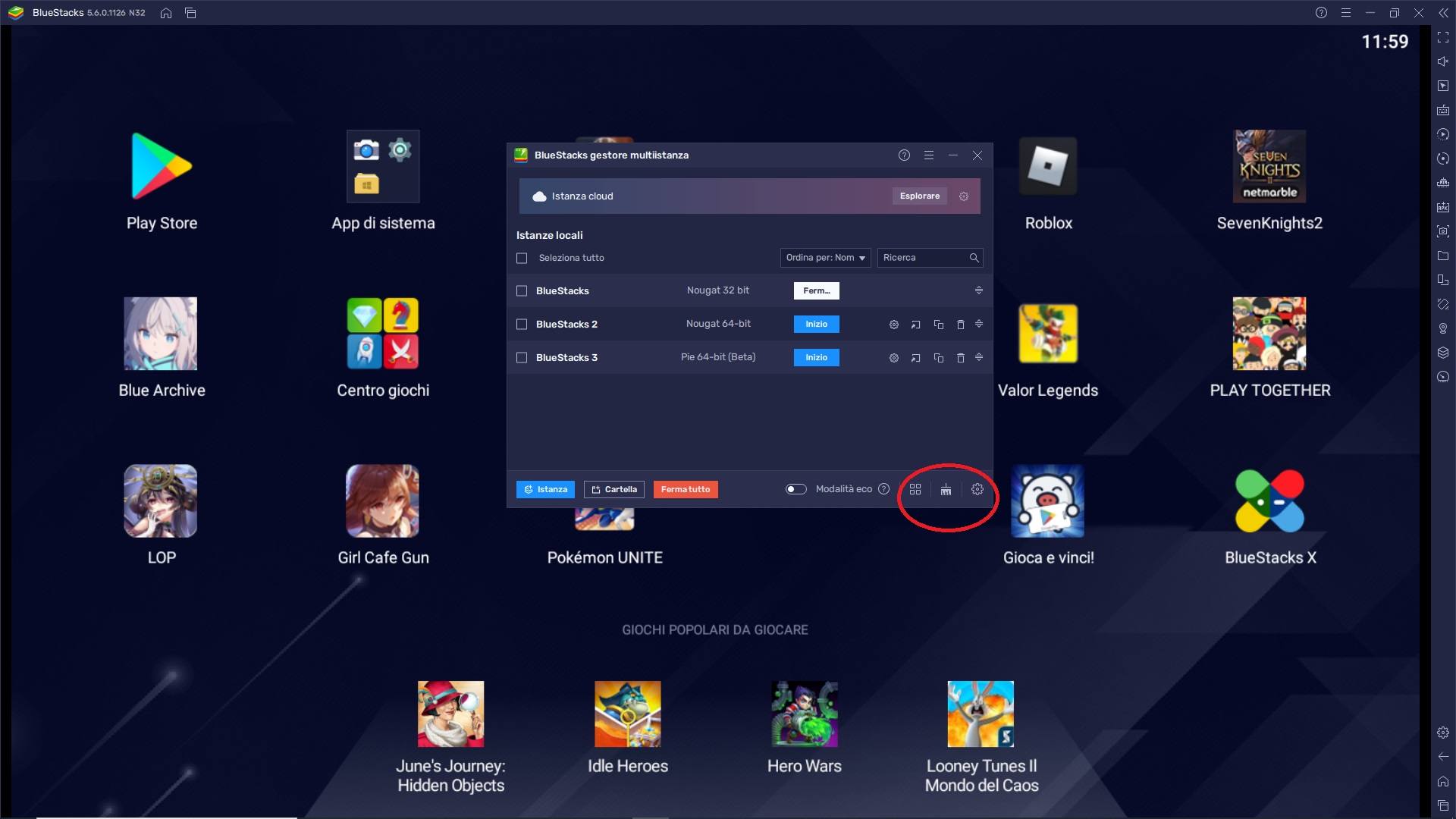Open BlueStacks 2 instance settings gear

[x=894, y=325]
